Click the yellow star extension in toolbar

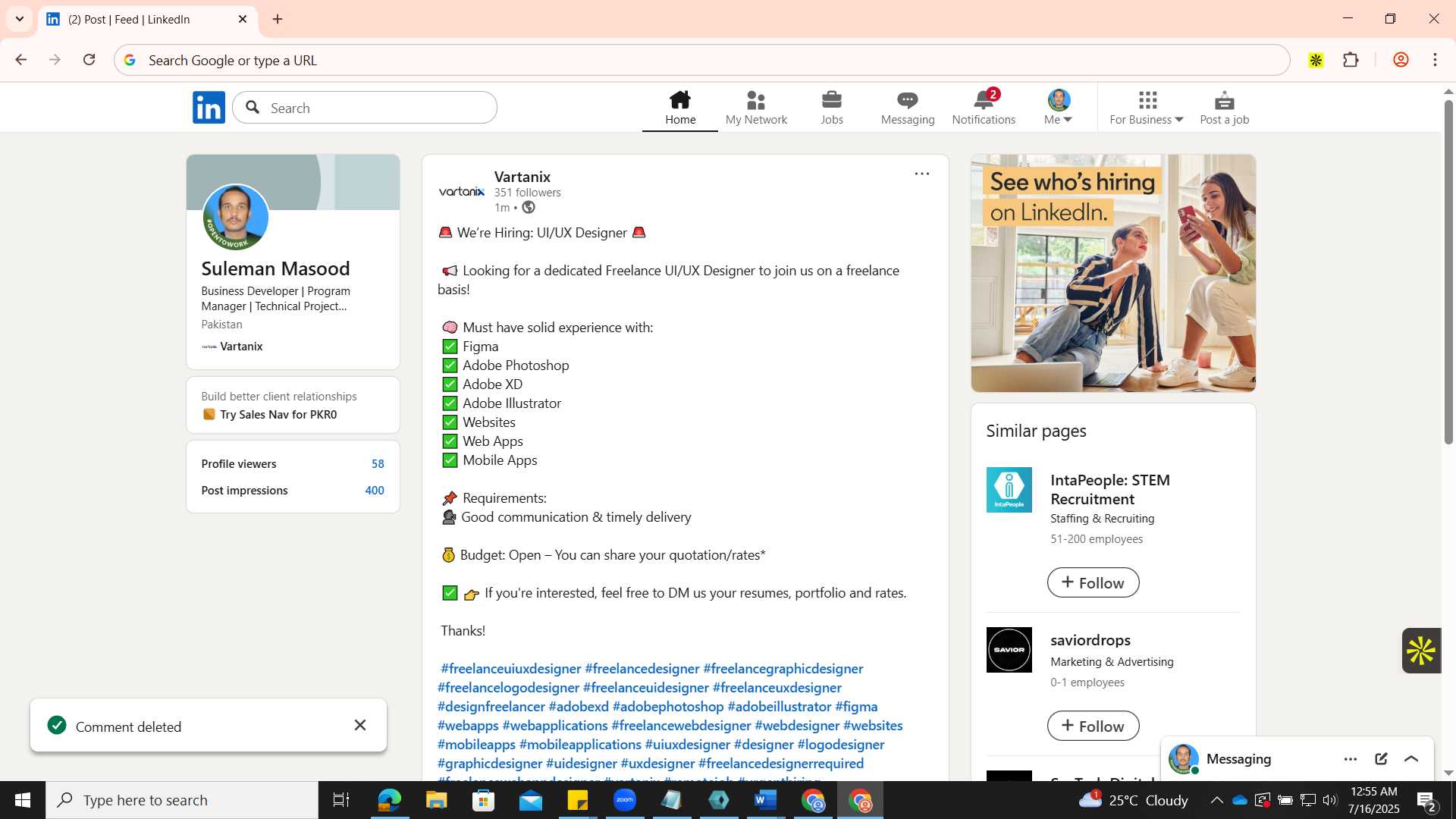[x=1316, y=60]
